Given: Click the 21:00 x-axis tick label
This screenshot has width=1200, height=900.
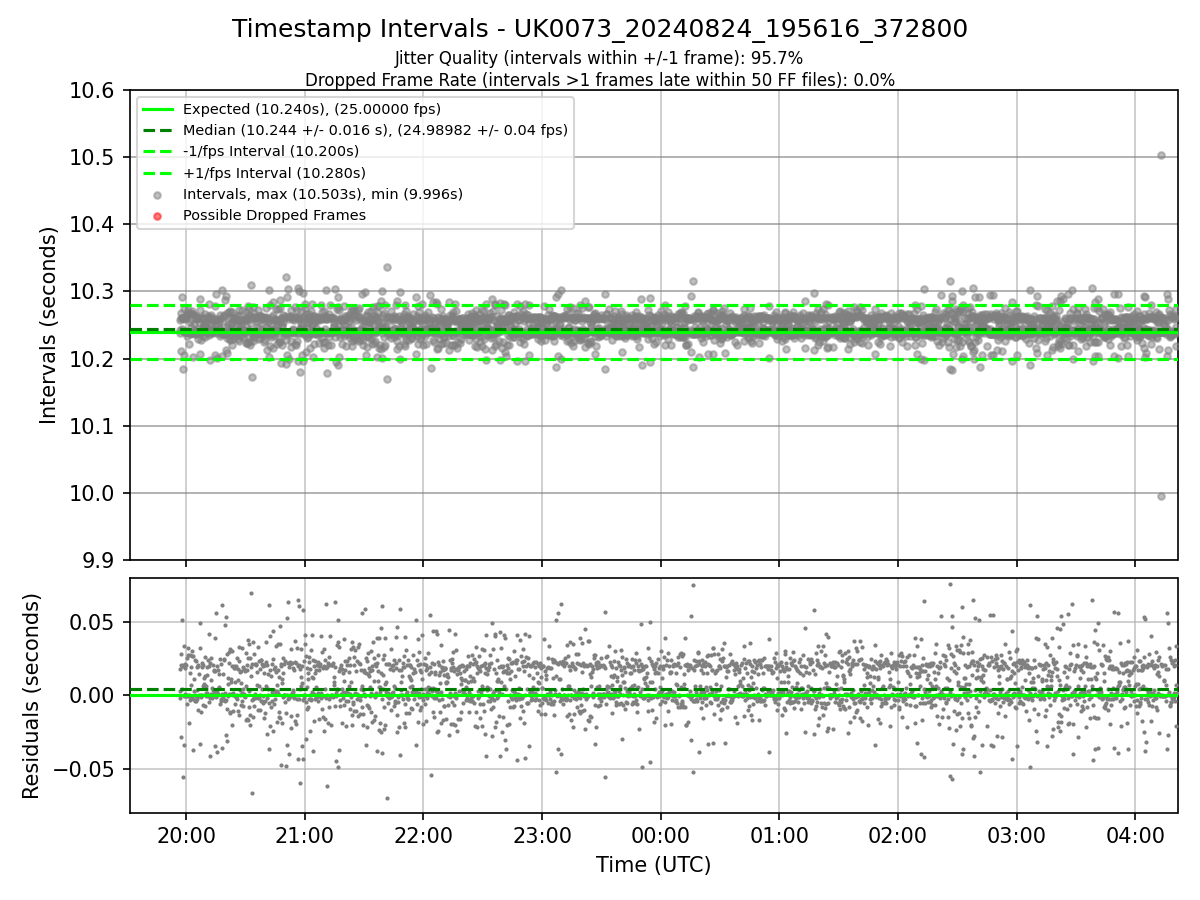Looking at the screenshot, I should [304, 835].
